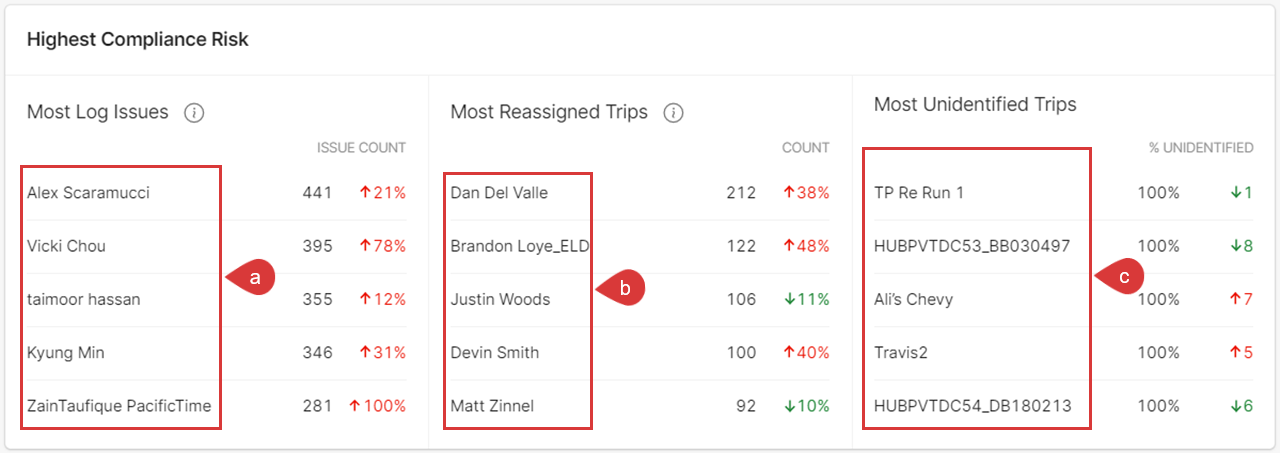This screenshot has height=453, width=1280.
Task: Click info icon beside Most Log Issues
Action: pos(195,113)
